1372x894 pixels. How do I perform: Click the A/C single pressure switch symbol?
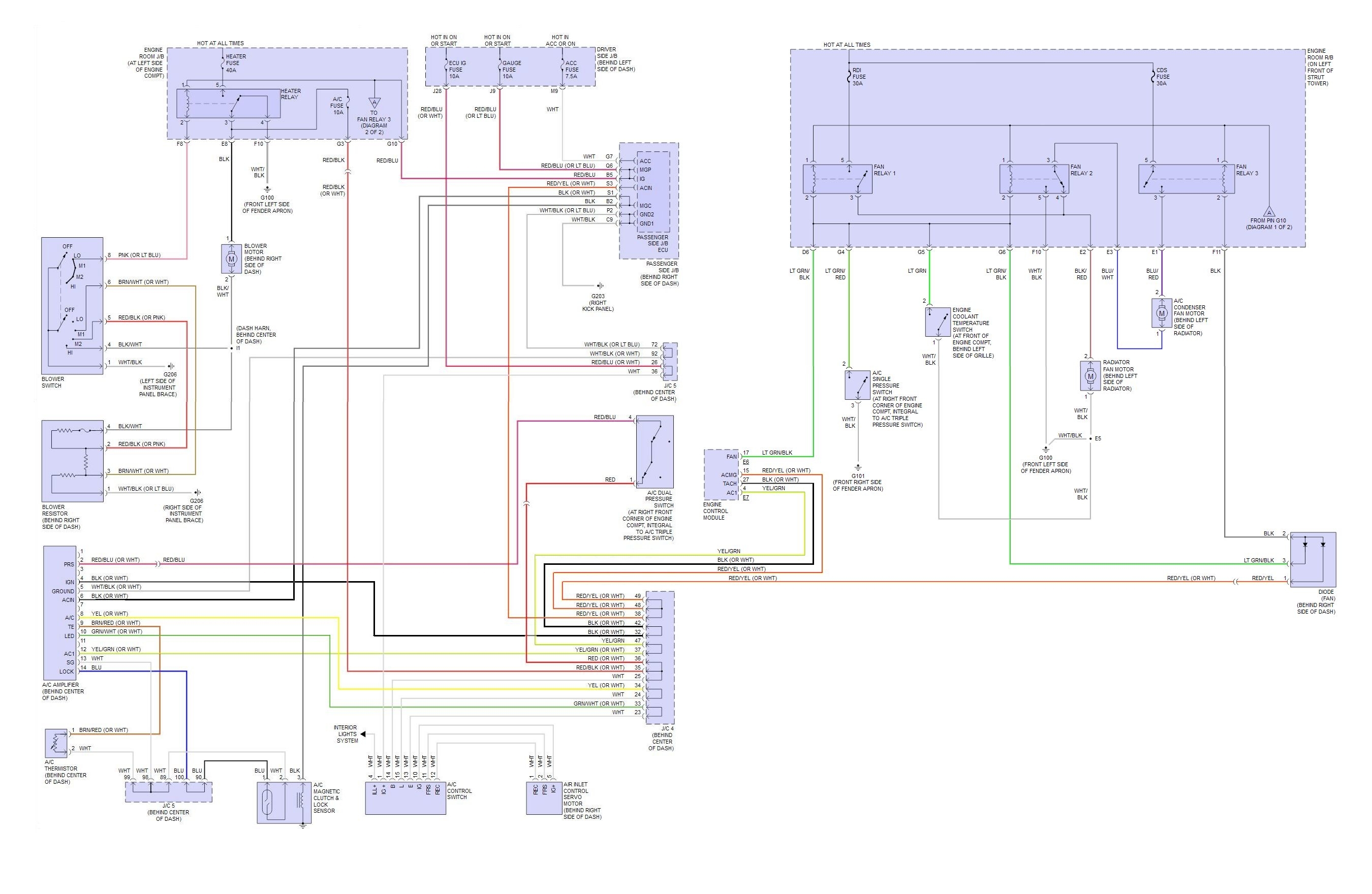point(857,385)
